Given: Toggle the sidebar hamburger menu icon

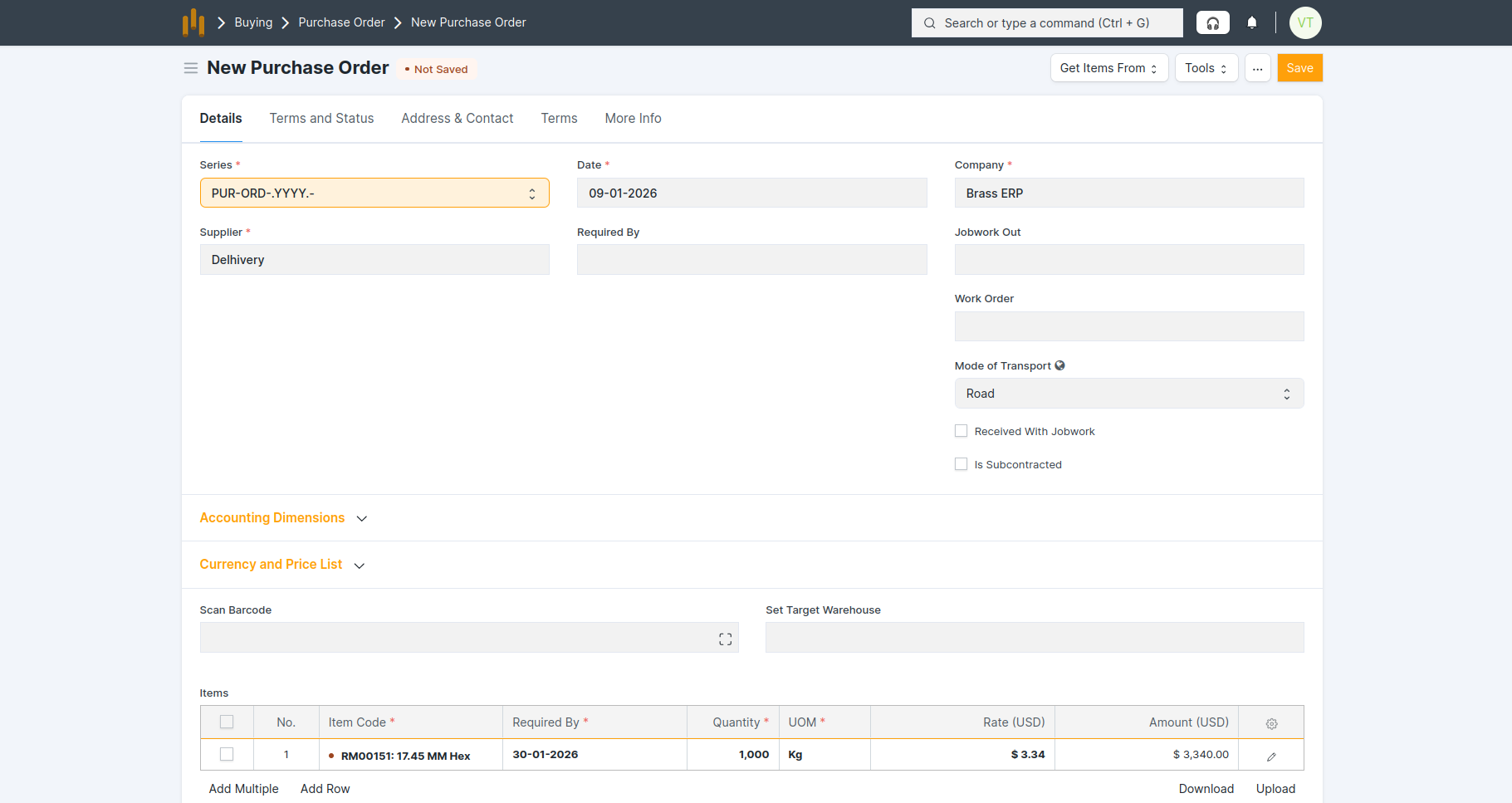Looking at the screenshot, I should tap(190, 68).
